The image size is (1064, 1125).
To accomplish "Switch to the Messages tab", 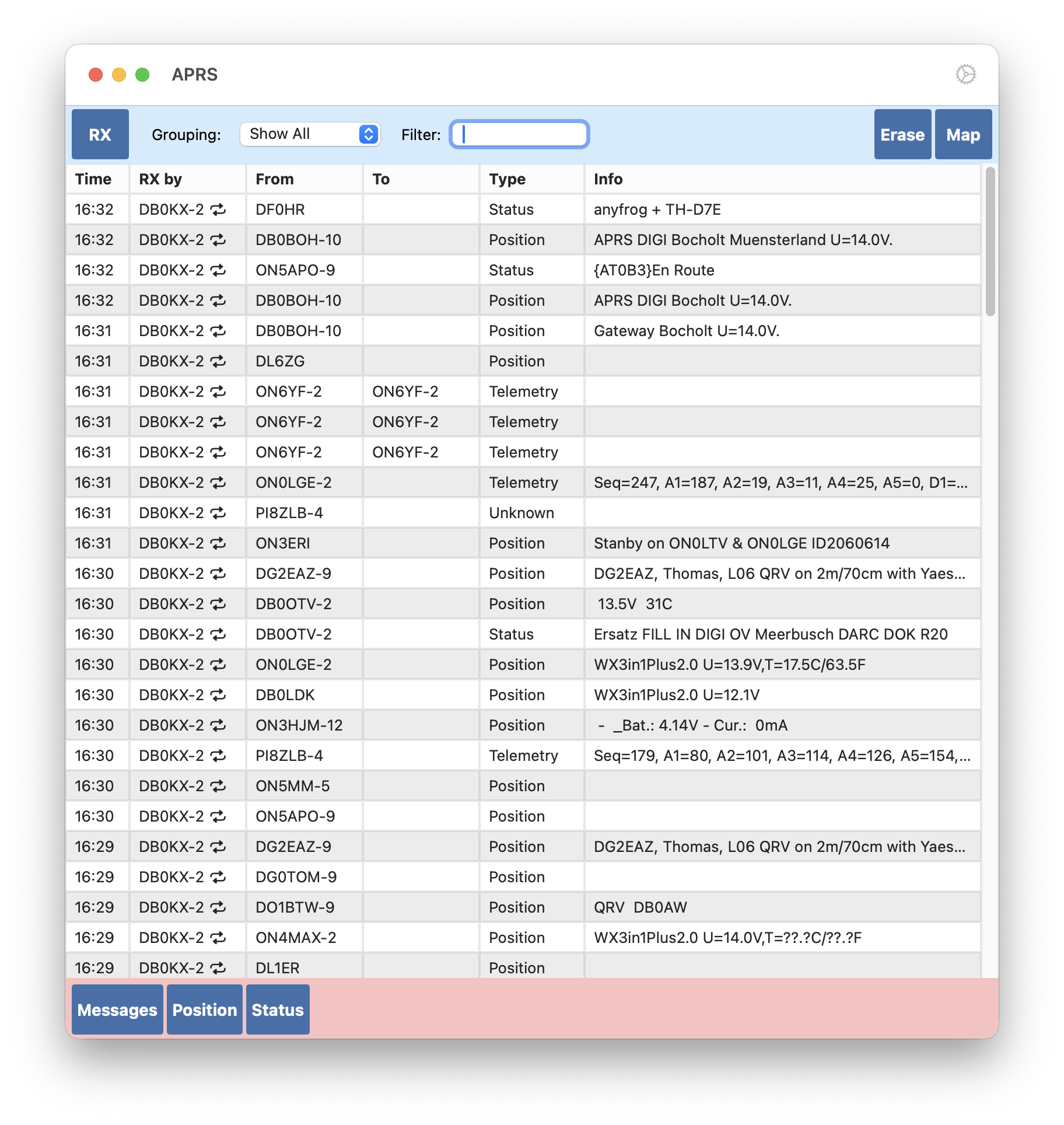I will coord(117,1009).
